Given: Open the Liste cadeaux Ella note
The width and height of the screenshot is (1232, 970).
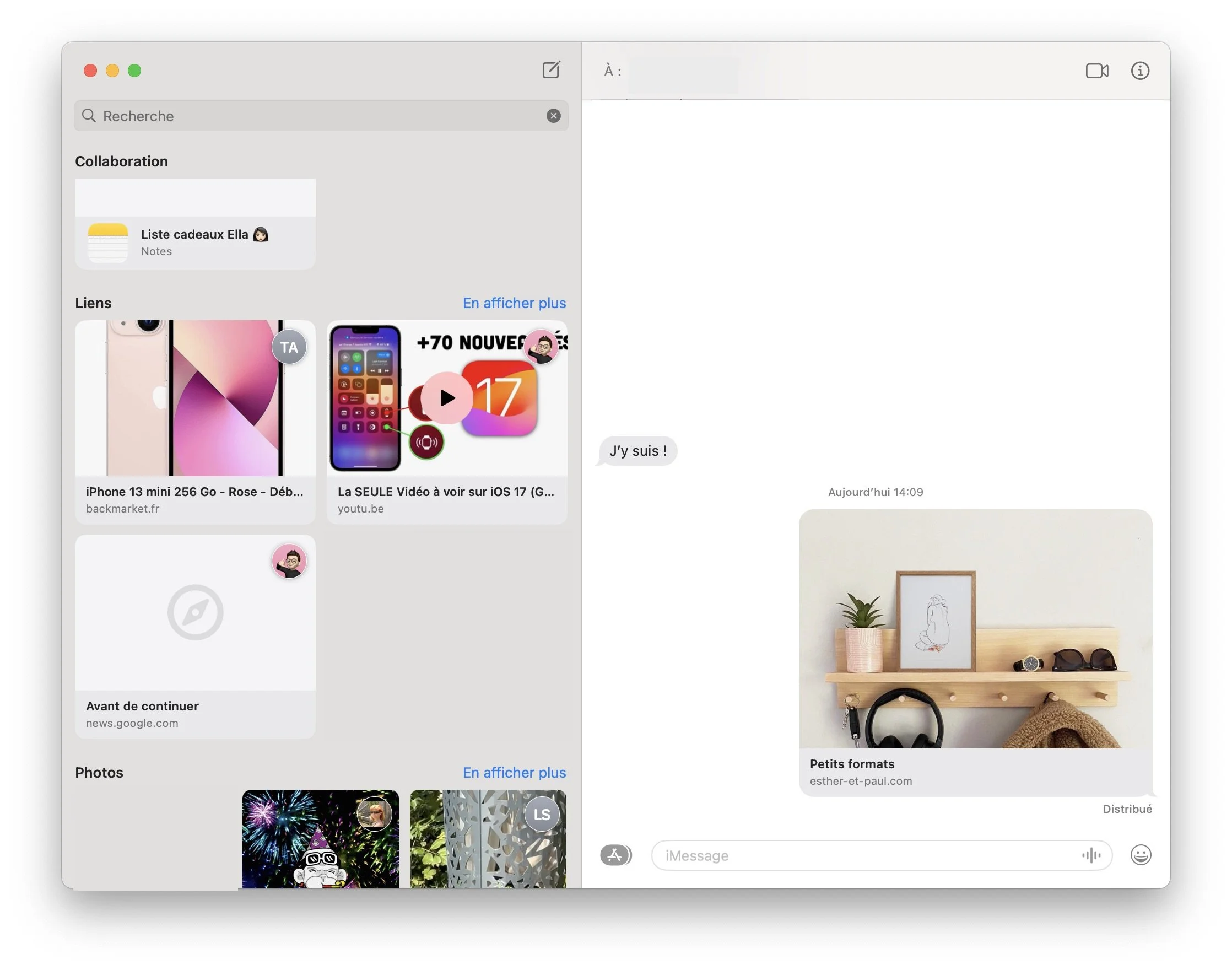Looking at the screenshot, I should pyautogui.click(x=194, y=242).
